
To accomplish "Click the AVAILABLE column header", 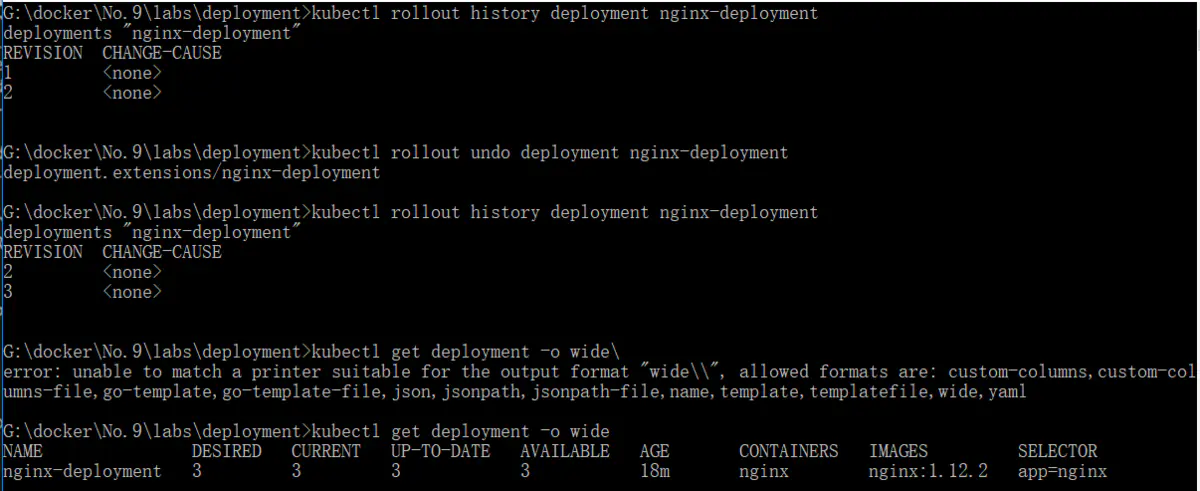I will [564, 451].
